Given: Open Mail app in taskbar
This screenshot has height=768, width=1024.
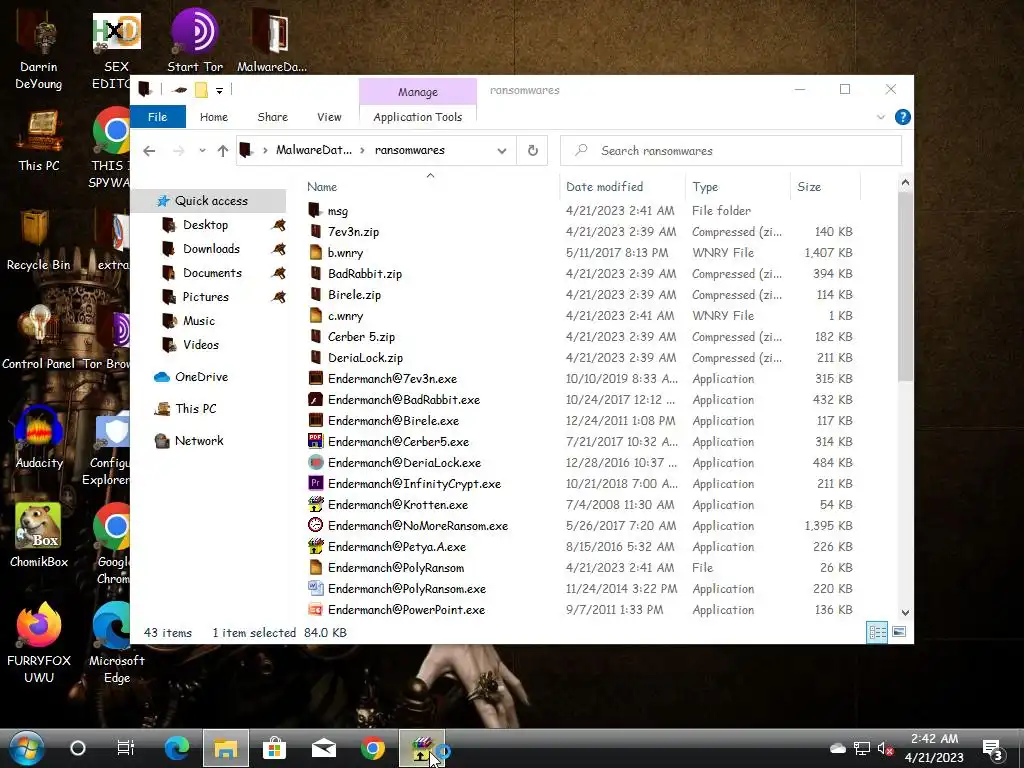Looking at the screenshot, I should (x=324, y=748).
